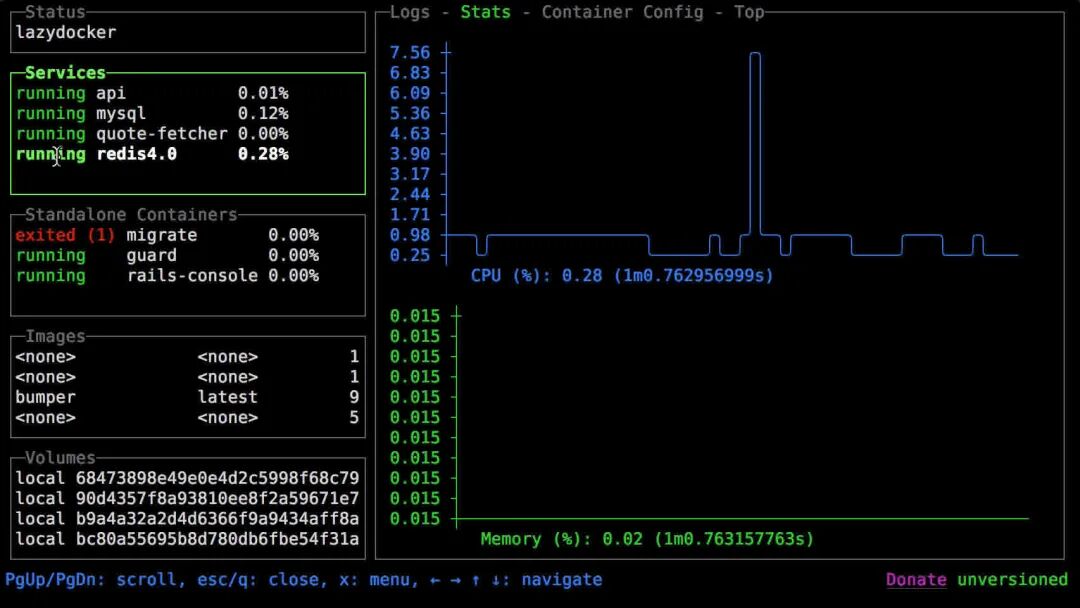Click the CPU (%) graph caption
1080x608 pixels.
(622, 276)
